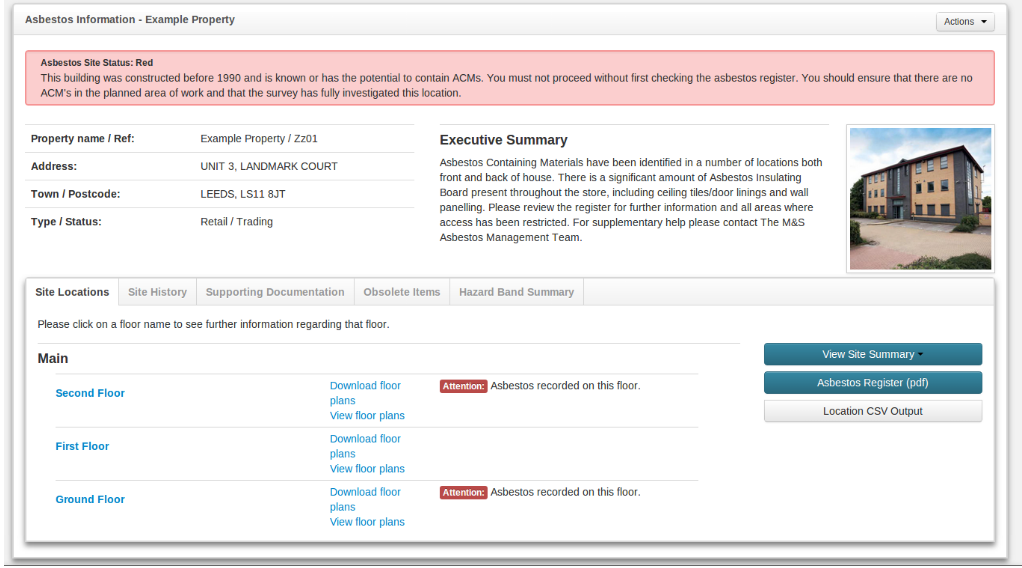
Task: Open the Actions dropdown menu
Action: tap(964, 21)
